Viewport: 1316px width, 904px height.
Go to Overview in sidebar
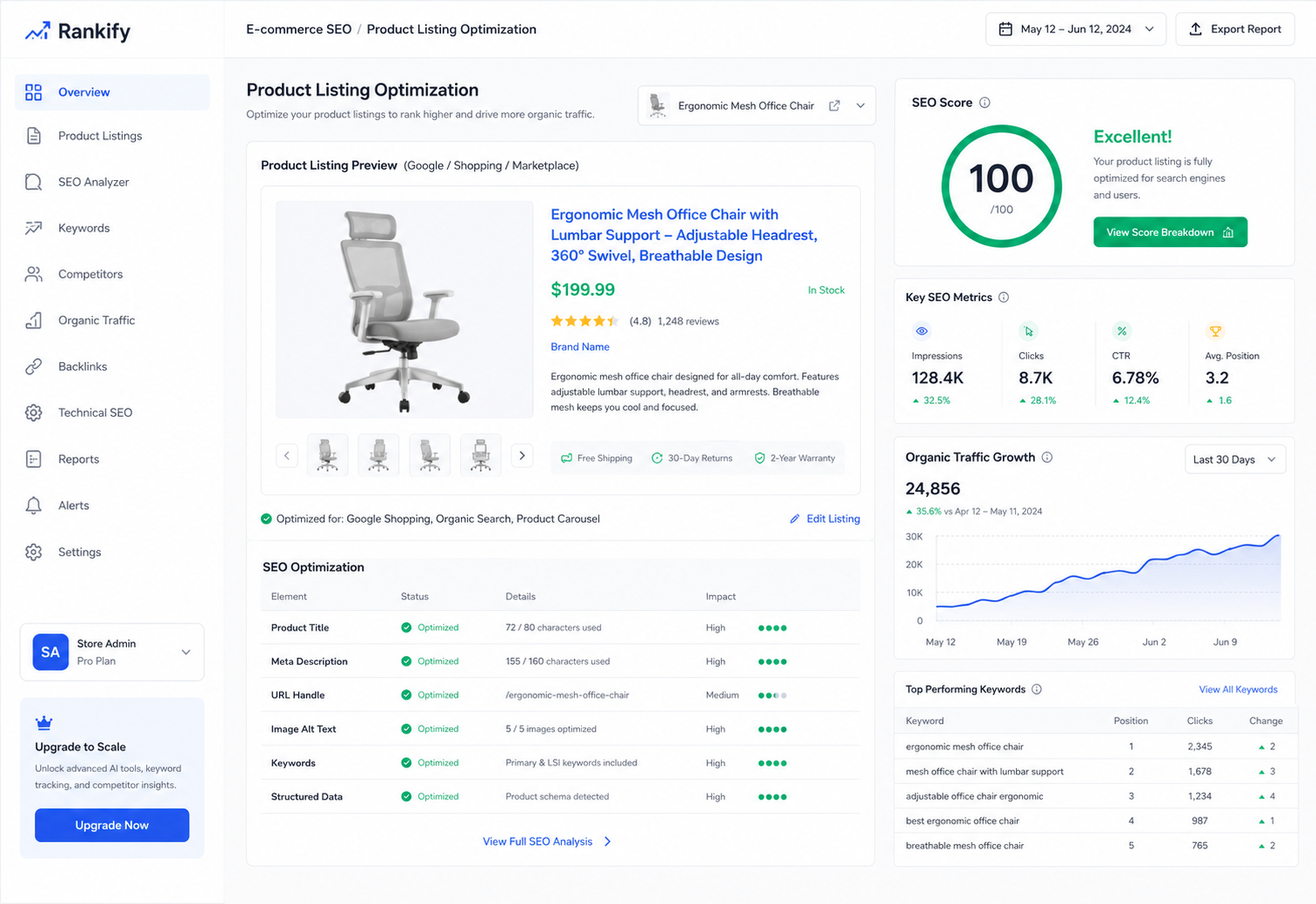pos(112,92)
